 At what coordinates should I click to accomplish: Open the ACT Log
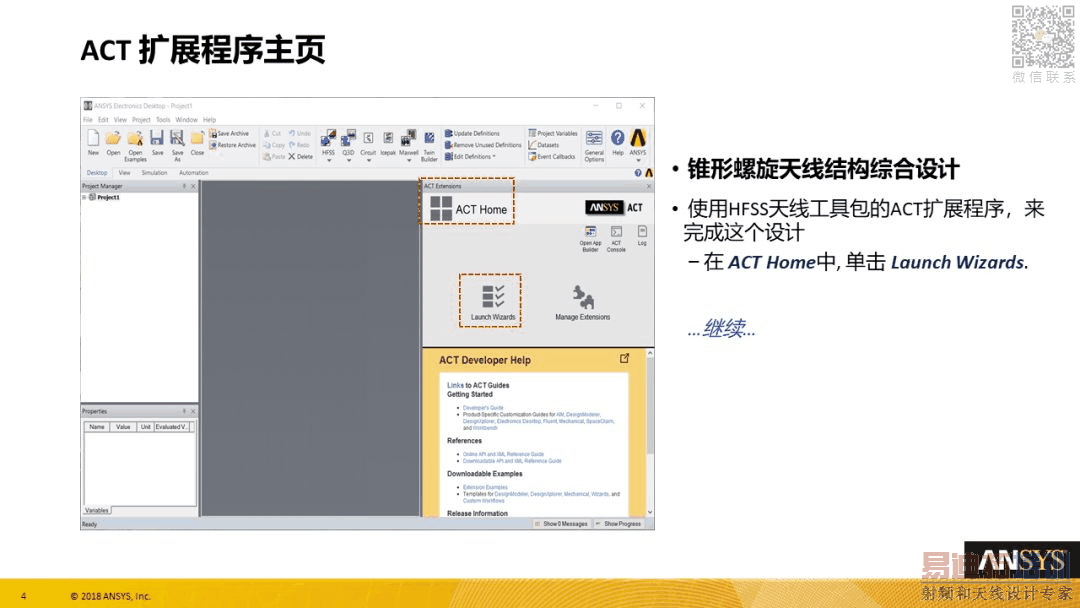pyautogui.click(x=642, y=235)
